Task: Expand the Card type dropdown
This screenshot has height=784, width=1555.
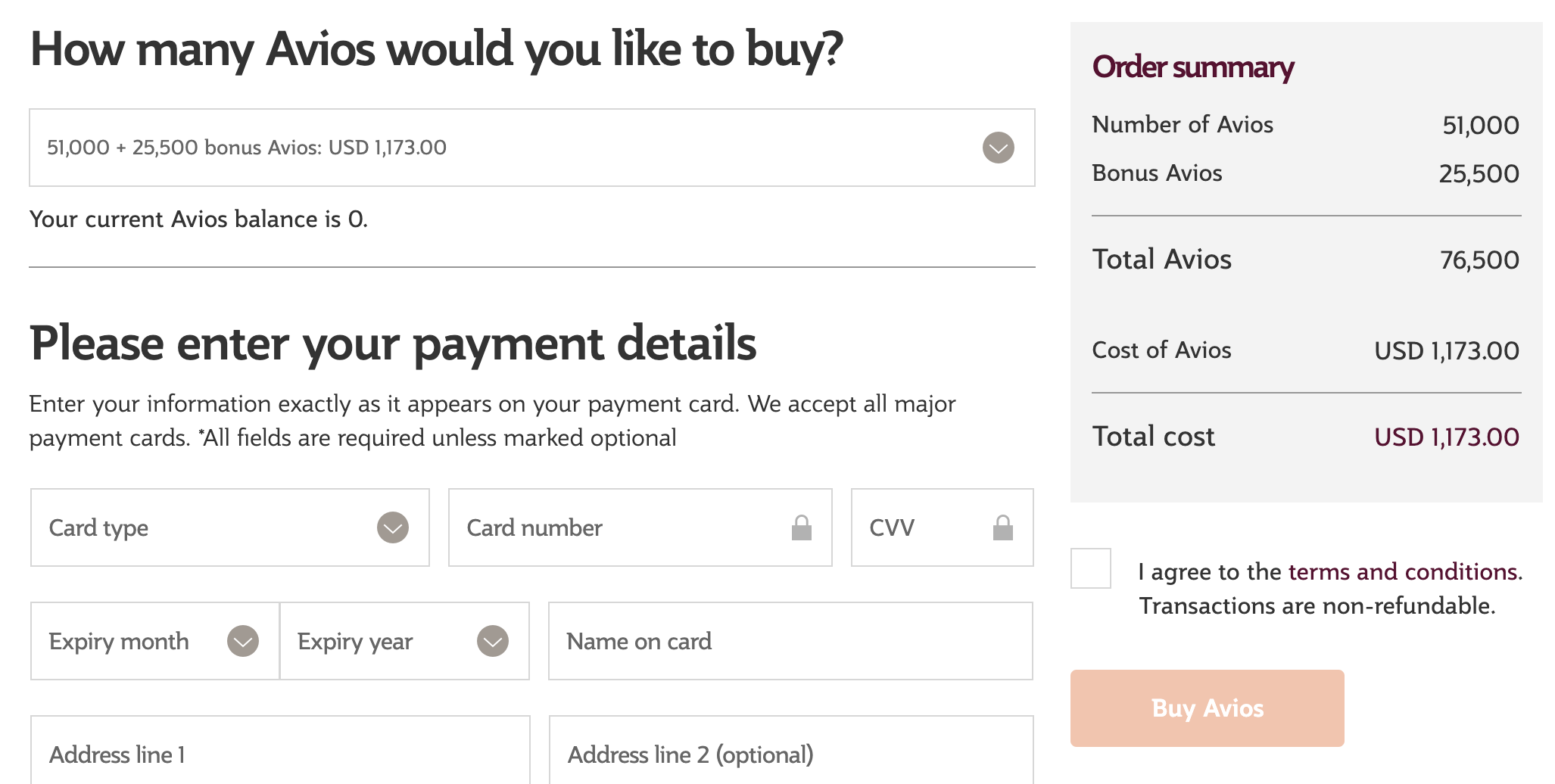Action: pyautogui.click(x=212, y=527)
